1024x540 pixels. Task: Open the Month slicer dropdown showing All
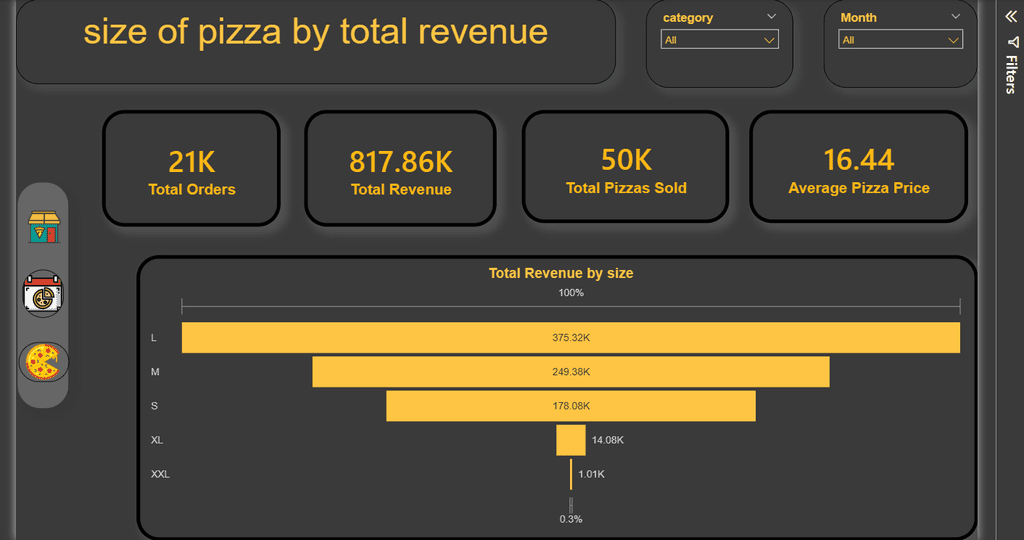(901, 40)
